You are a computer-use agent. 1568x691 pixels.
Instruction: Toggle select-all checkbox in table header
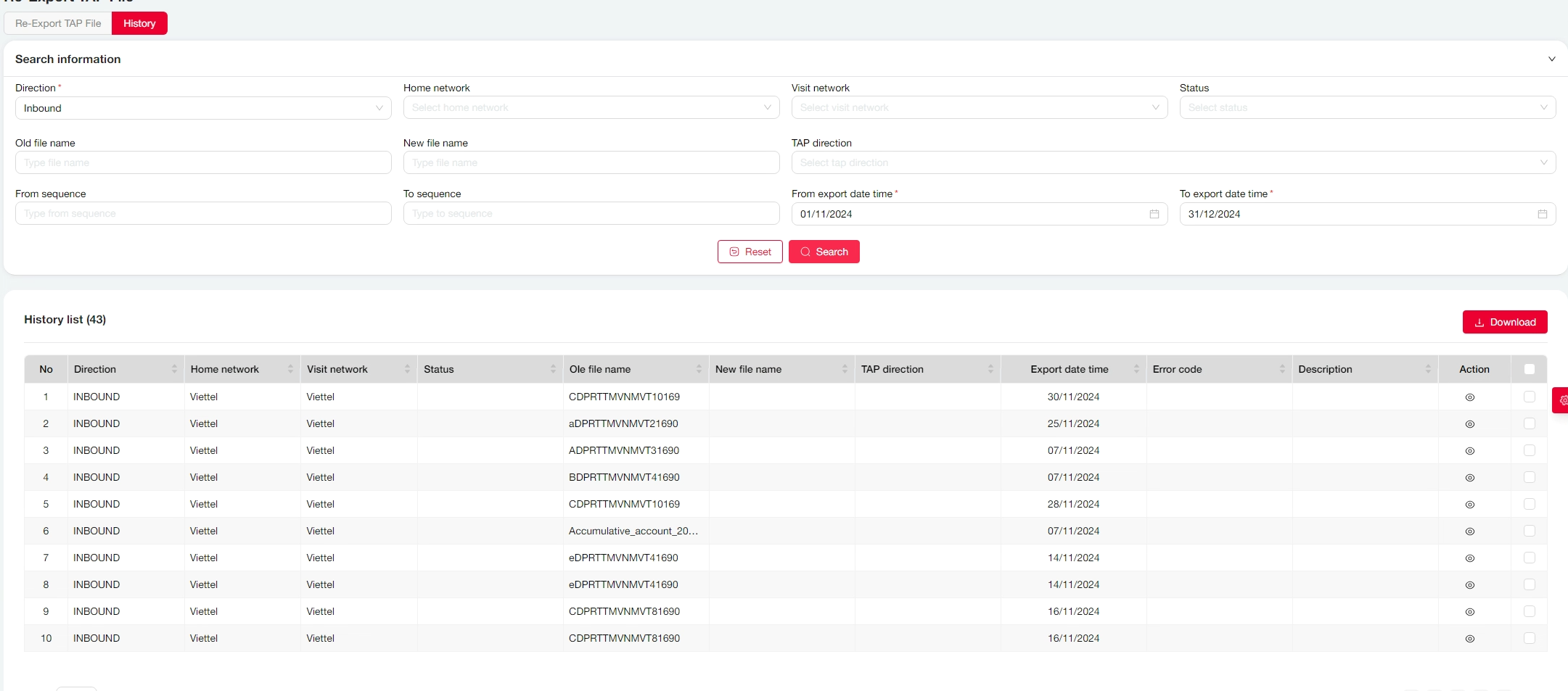[x=1529, y=369]
